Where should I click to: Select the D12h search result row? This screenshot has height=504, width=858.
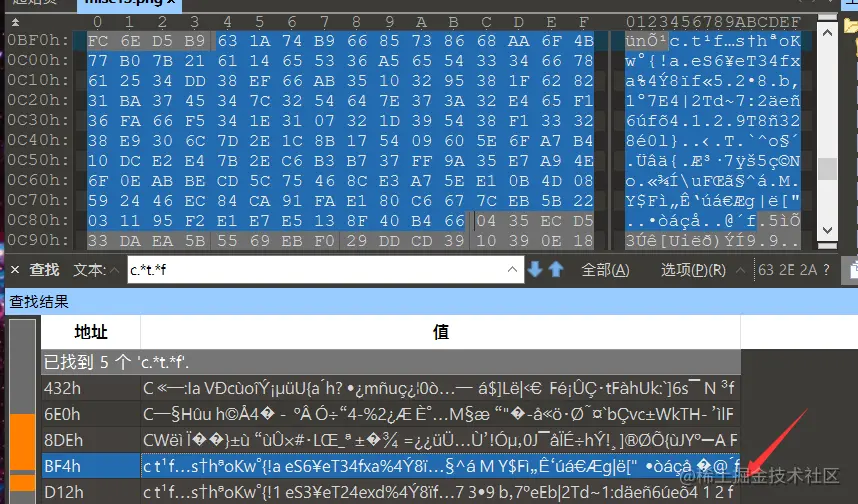391,492
